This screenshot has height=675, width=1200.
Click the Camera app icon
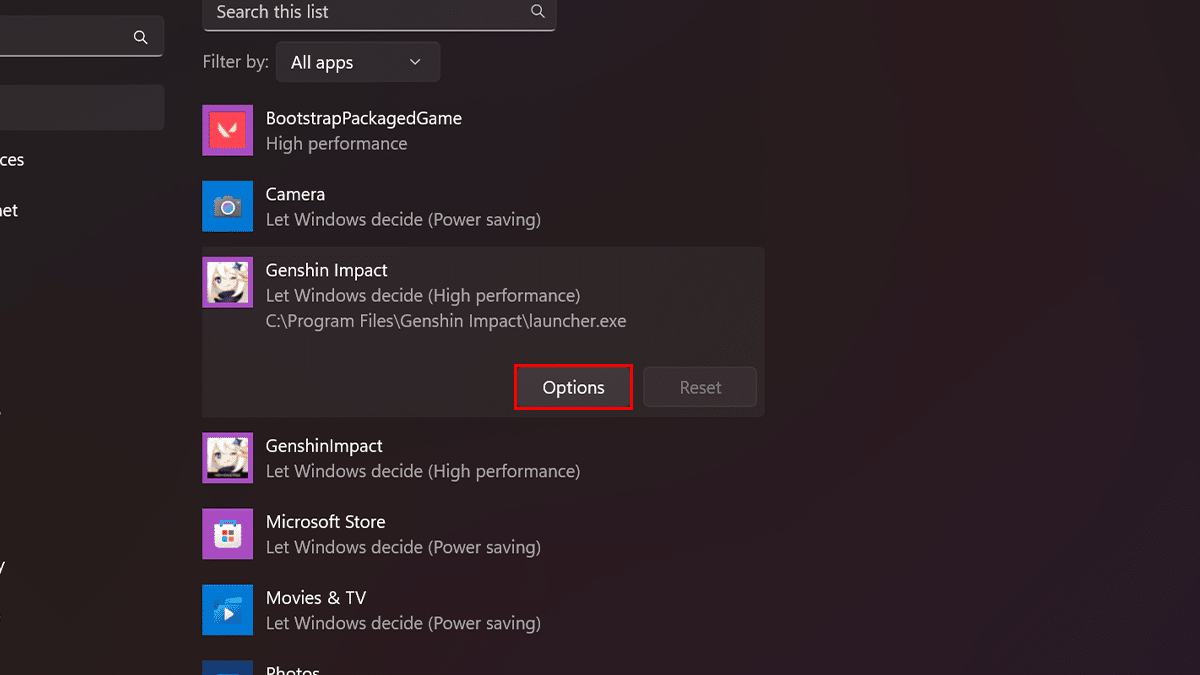click(227, 207)
